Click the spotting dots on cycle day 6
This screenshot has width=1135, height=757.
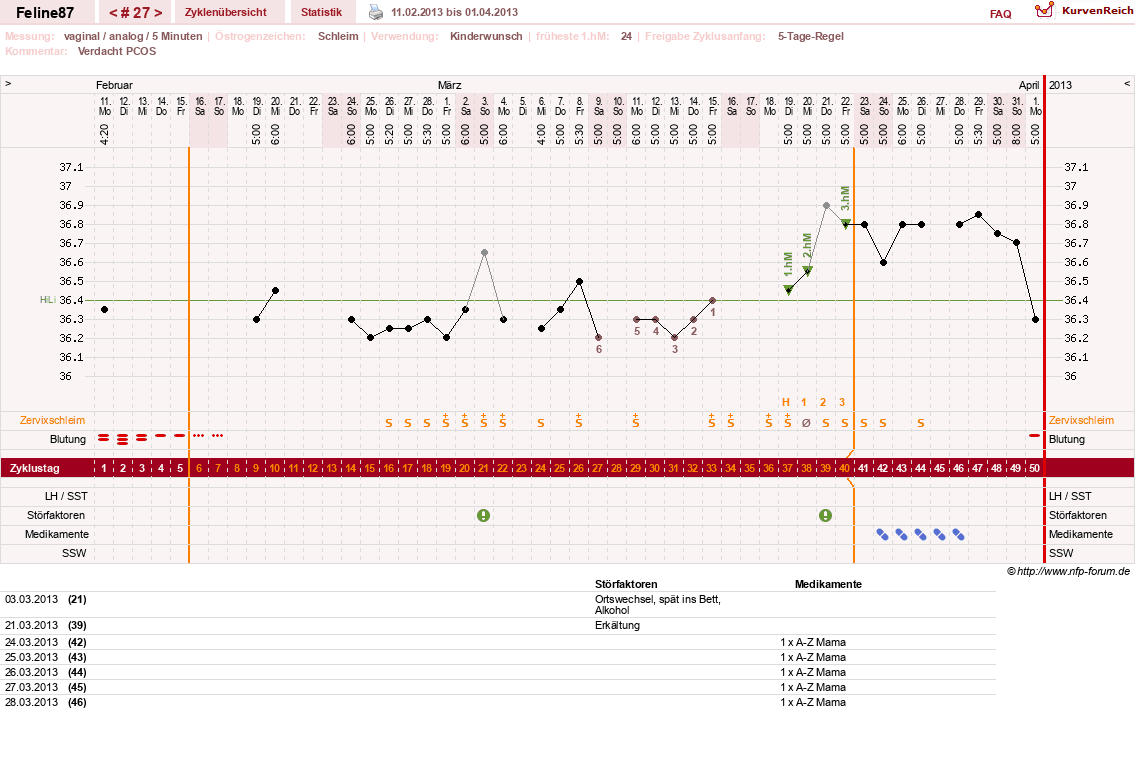point(198,436)
